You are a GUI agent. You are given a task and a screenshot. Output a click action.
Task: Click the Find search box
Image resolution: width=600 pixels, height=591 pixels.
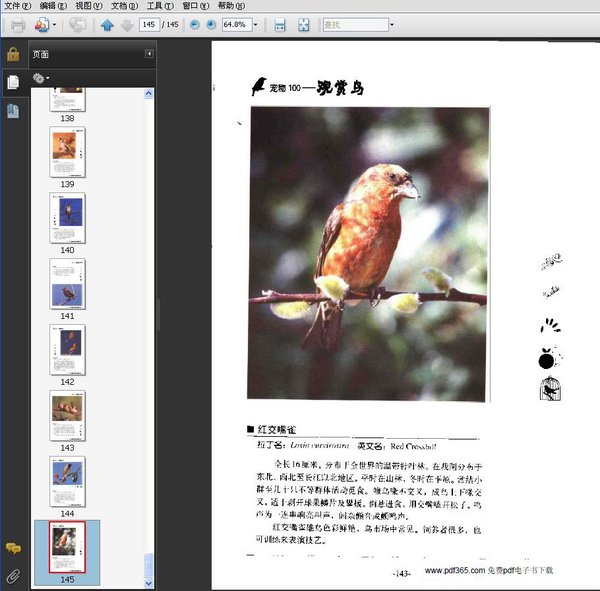355,25
